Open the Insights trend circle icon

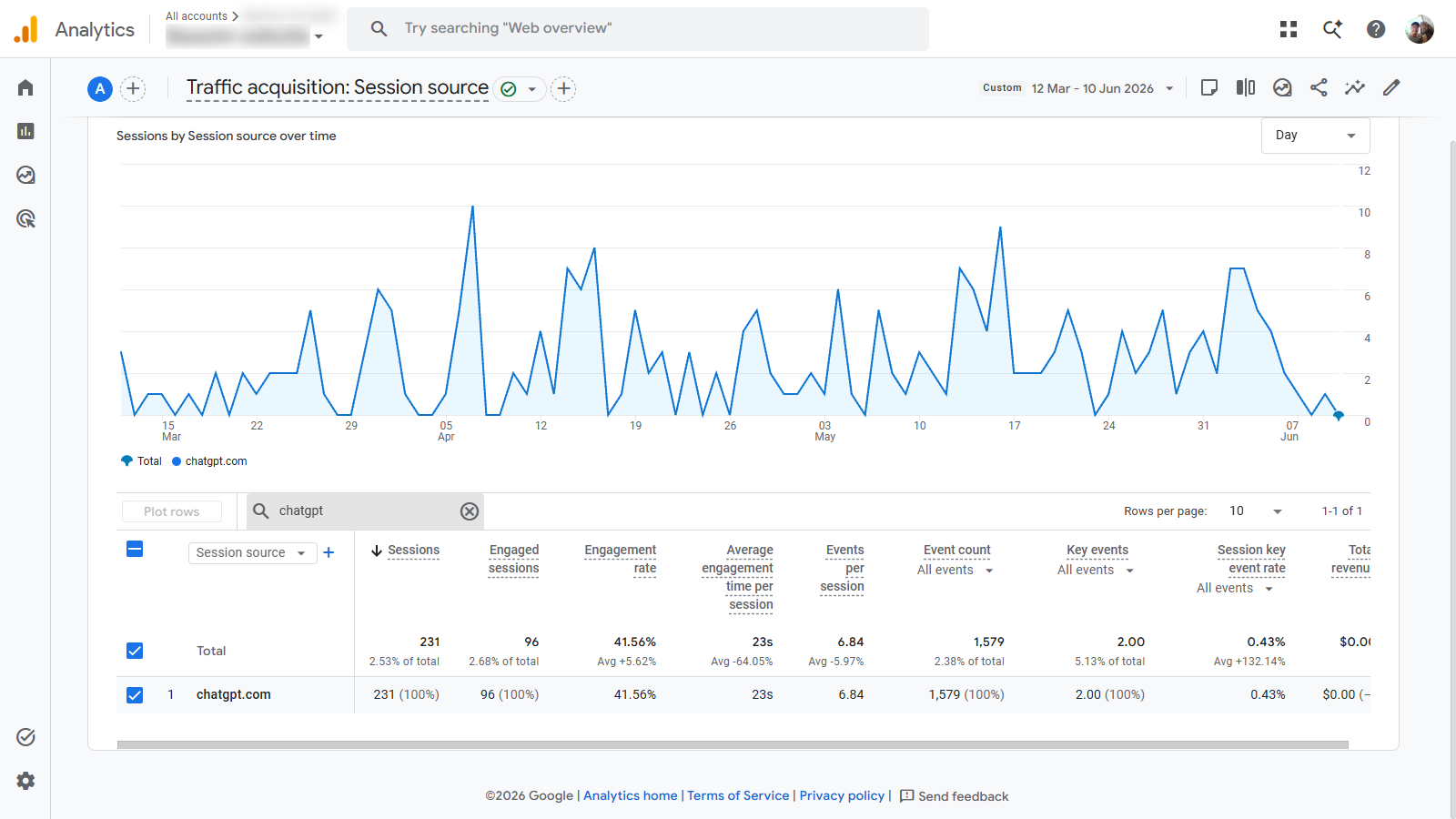[x=1282, y=87]
